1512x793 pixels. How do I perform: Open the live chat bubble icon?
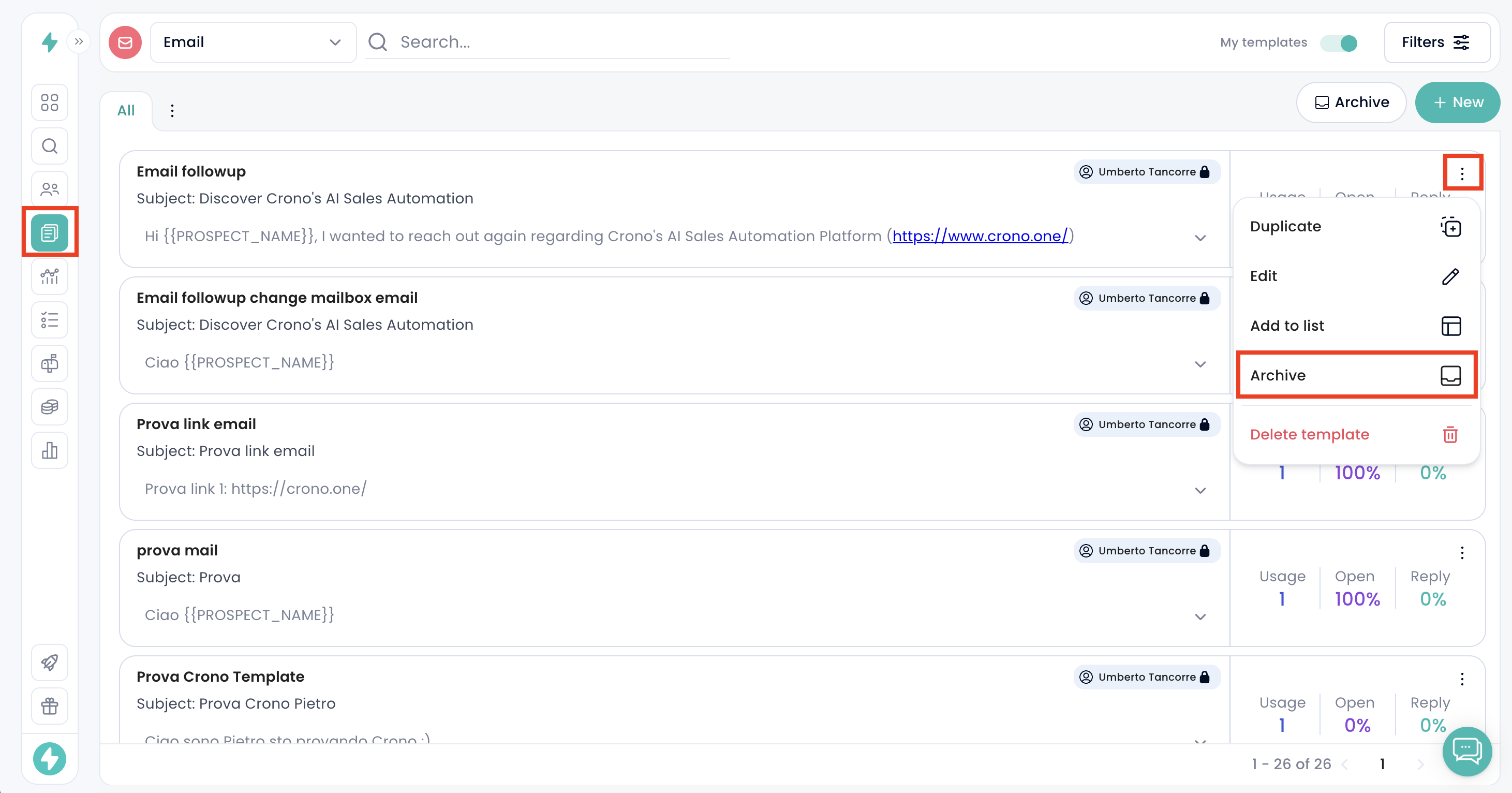[x=1467, y=751]
